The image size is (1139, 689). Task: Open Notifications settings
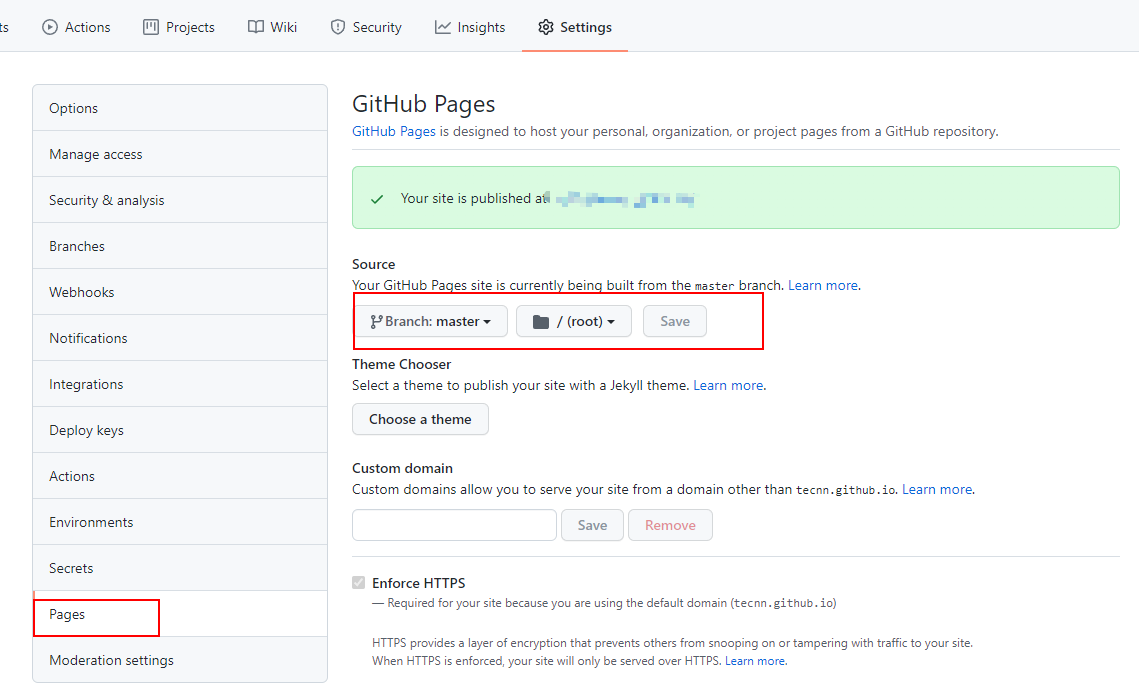click(180, 338)
